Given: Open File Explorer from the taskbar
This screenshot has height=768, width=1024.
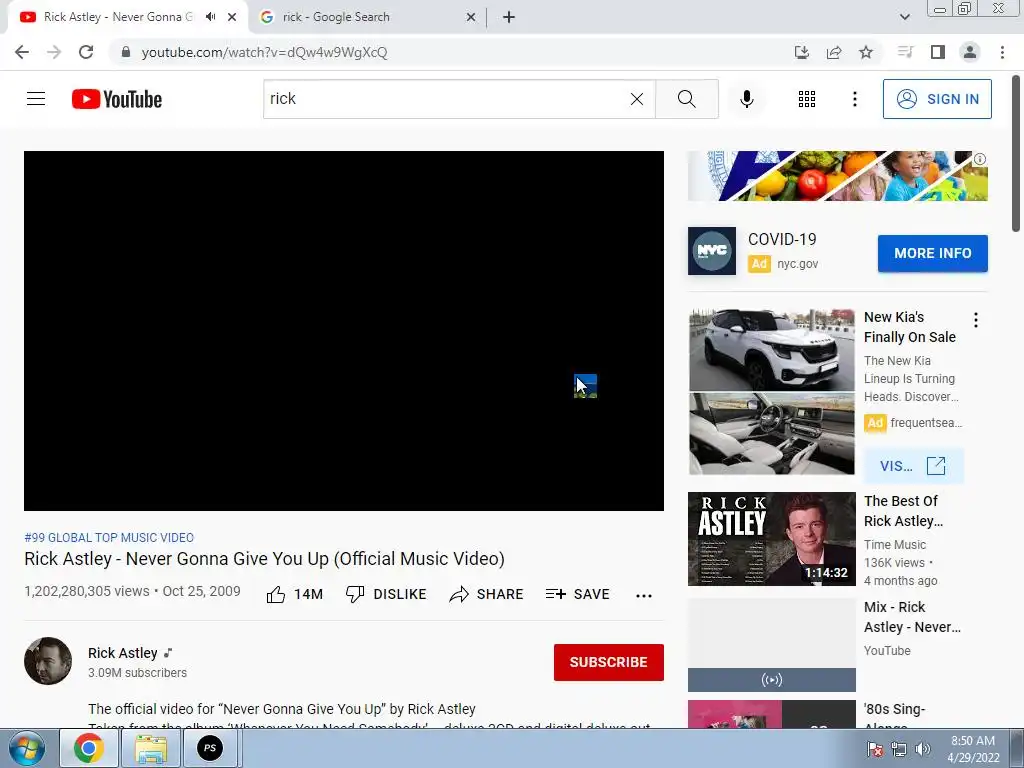Looking at the screenshot, I should [151, 748].
